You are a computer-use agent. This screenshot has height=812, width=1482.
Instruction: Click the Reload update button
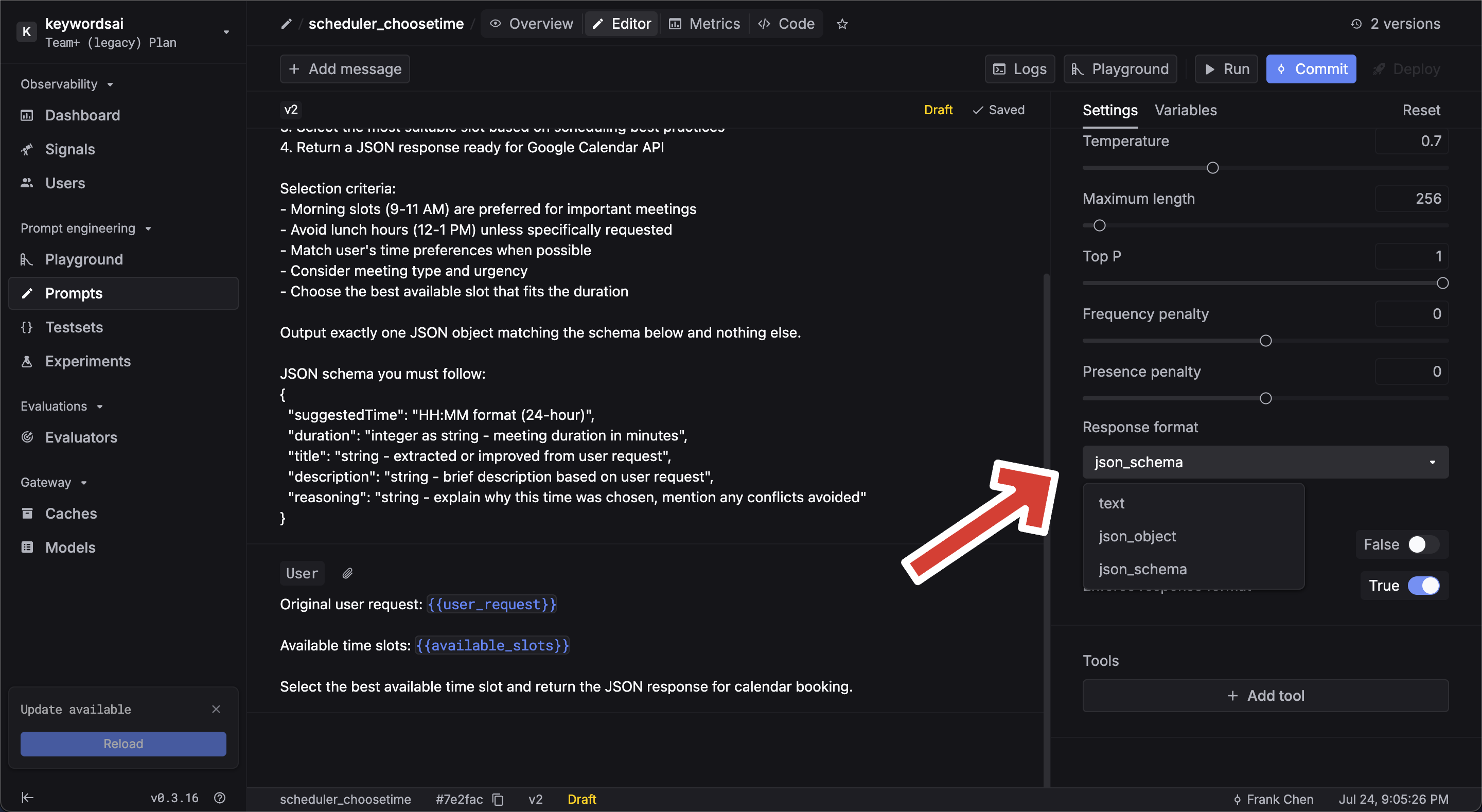tap(123, 744)
